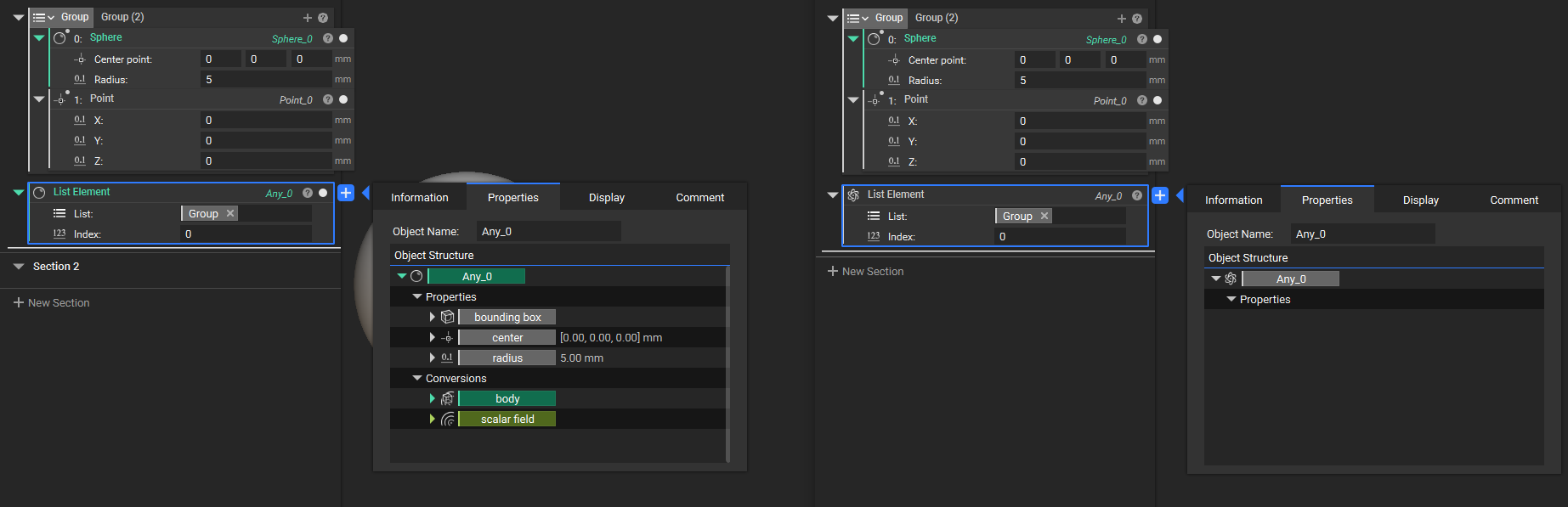1568x507 pixels.
Task: Switch to the Information tab in the left properties popup
Action: point(420,197)
